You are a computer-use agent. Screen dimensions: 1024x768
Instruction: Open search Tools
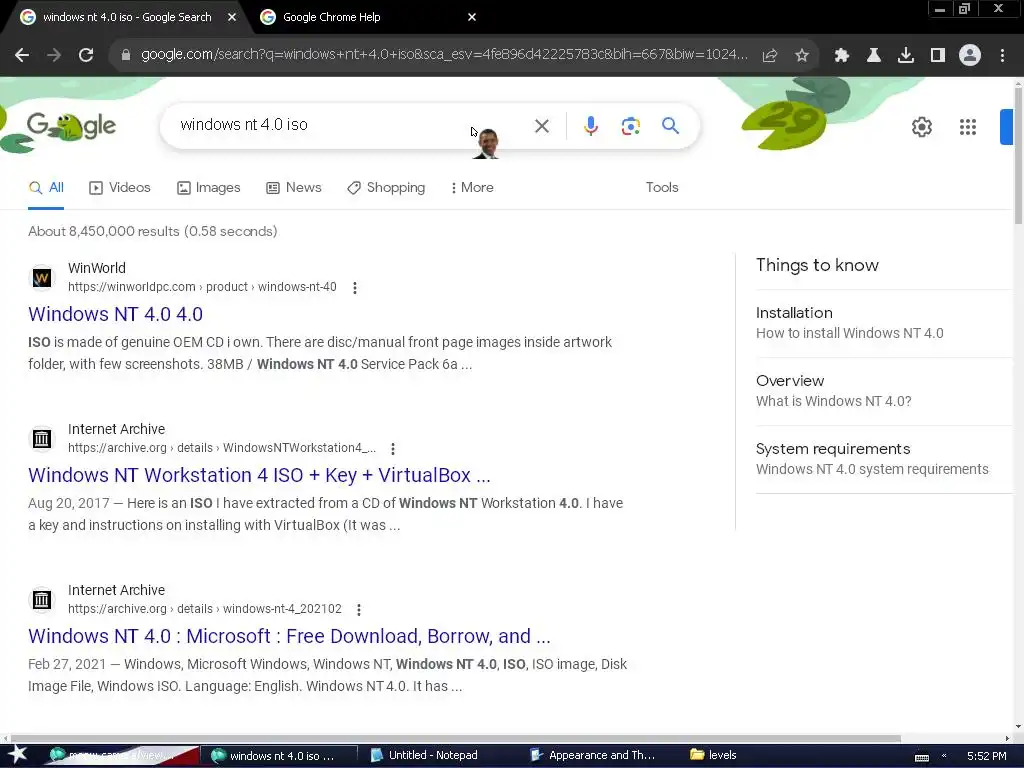click(x=662, y=187)
